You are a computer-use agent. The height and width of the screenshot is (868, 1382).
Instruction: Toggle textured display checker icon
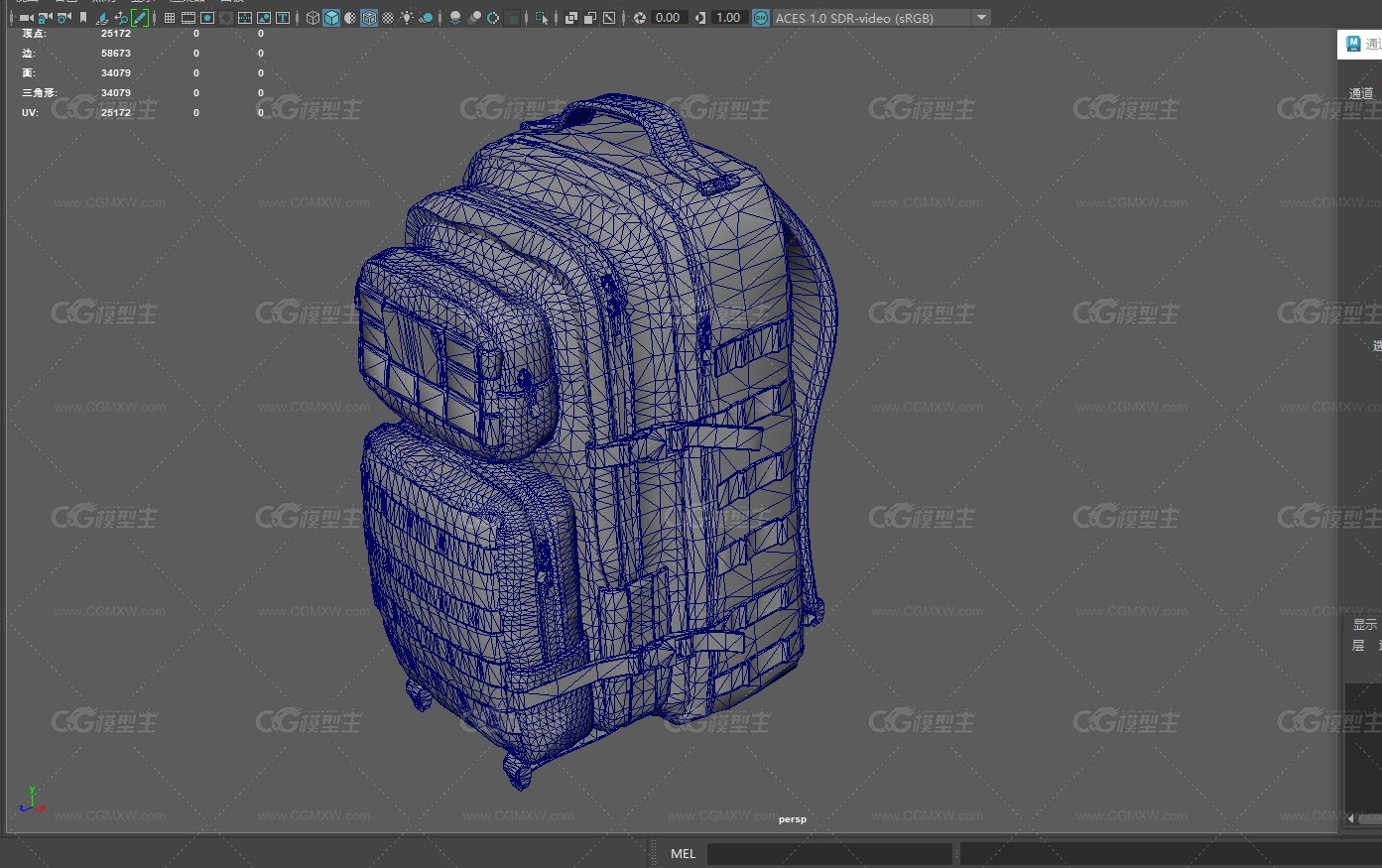[388, 18]
